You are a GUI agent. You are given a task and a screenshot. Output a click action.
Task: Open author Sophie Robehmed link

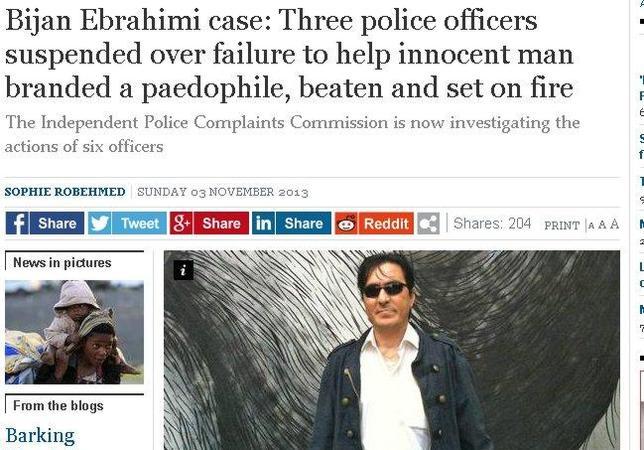click(x=65, y=192)
